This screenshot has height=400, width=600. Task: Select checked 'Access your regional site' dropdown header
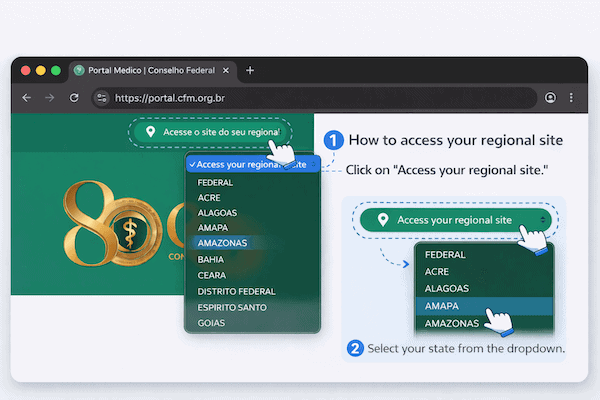coord(253,165)
